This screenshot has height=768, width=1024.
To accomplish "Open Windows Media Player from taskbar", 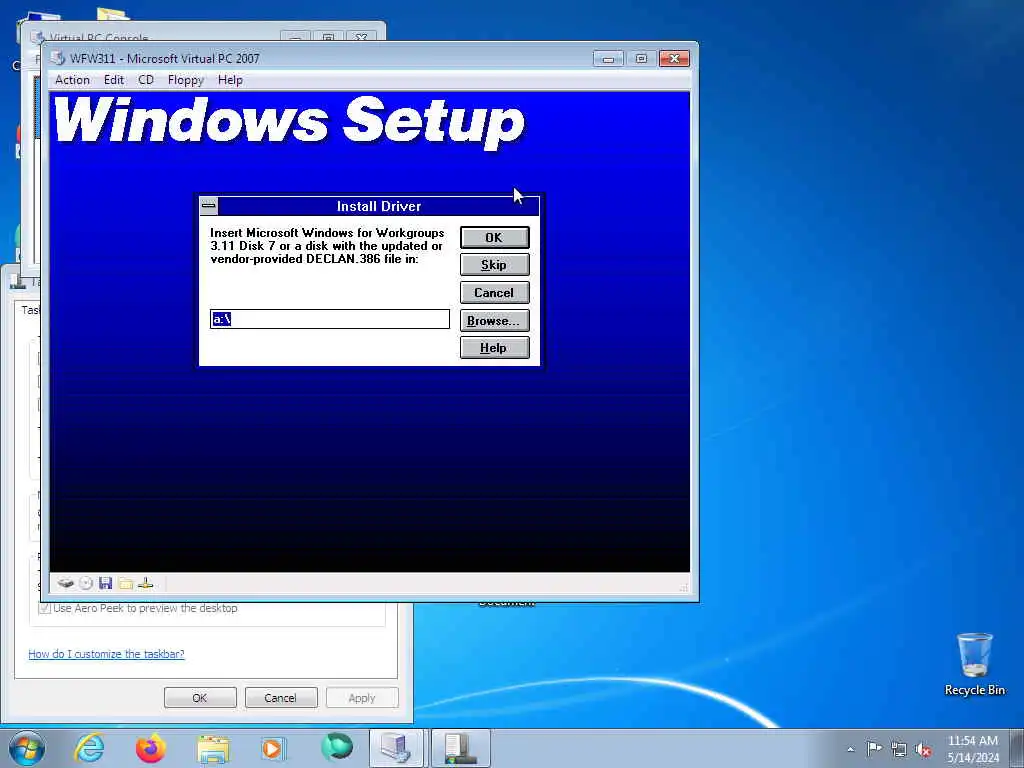I will pyautogui.click(x=273, y=748).
